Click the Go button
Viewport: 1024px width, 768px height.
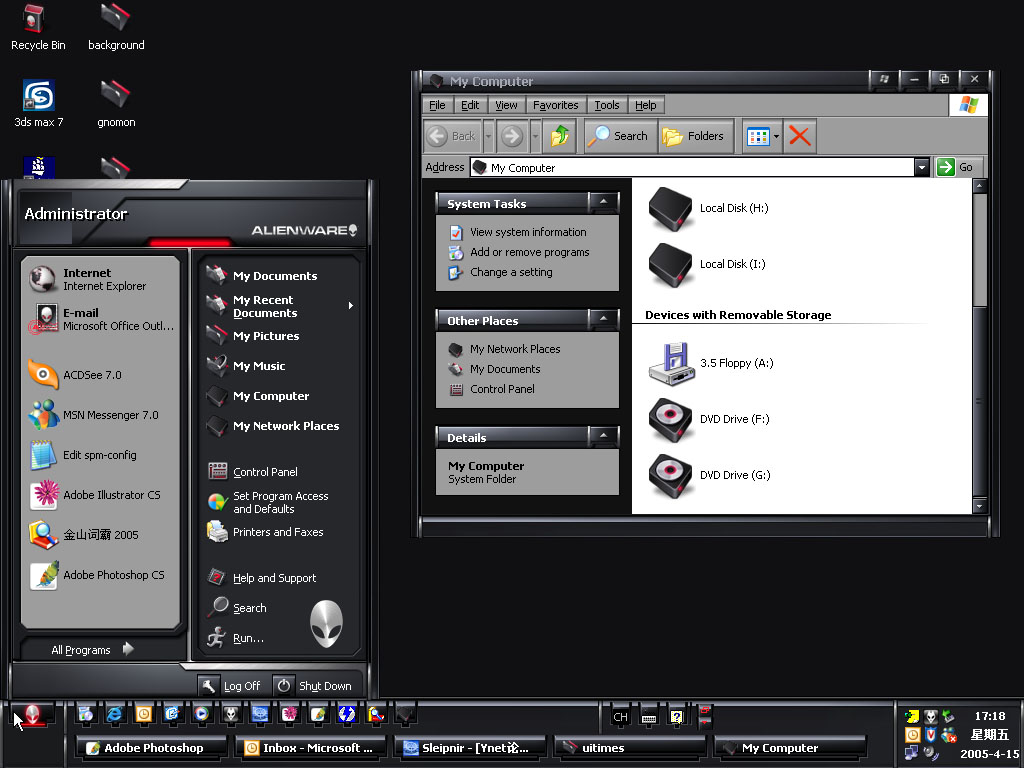coord(957,167)
